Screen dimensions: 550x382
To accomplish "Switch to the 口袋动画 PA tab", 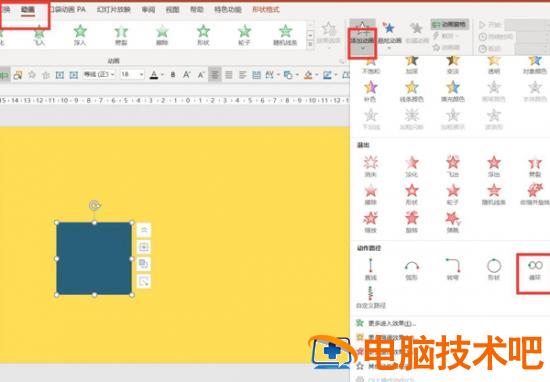I will [67, 9].
